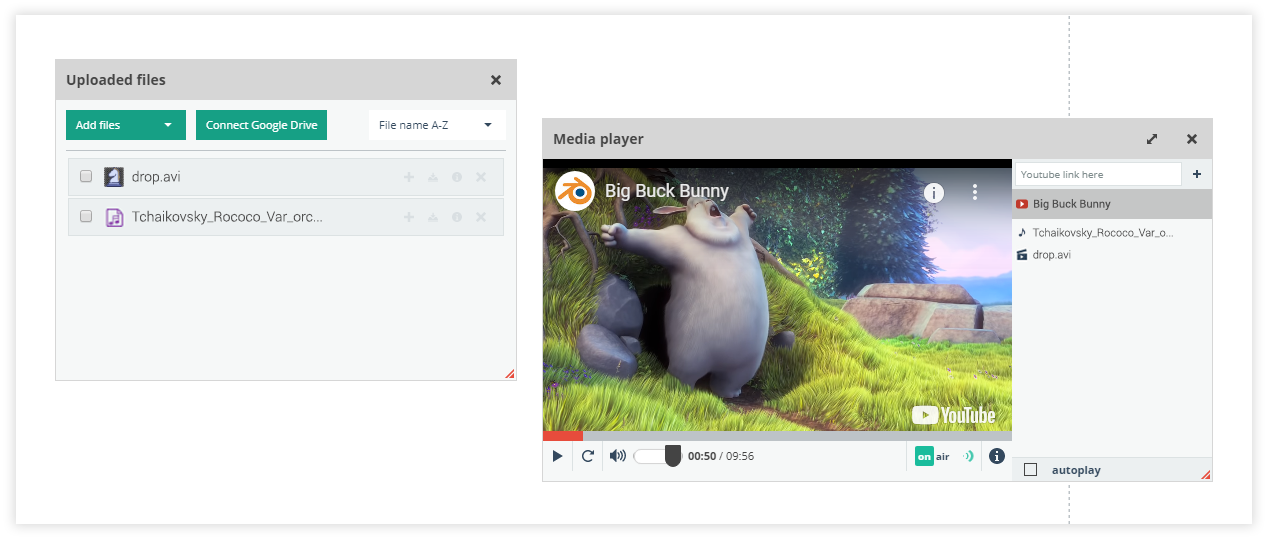Viewport: 1270px width, 539px height.
Task: Close the Media player panel
Action: pyautogui.click(x=1192, y=139)
